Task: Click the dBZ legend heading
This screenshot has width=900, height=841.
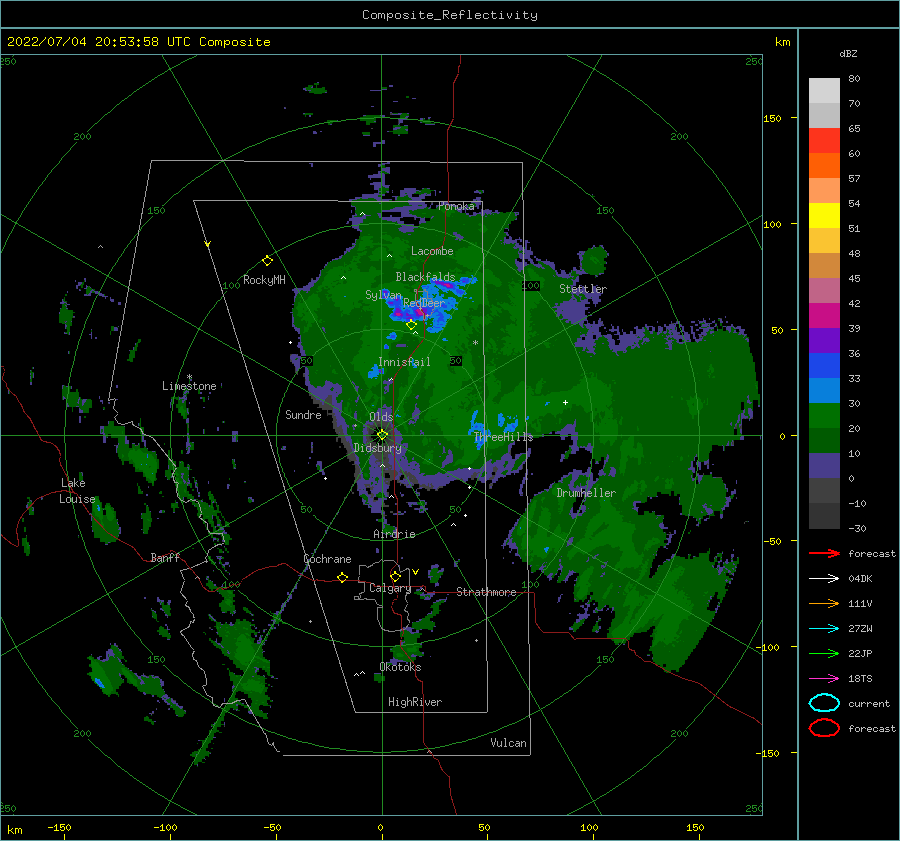Action: (x=848, y=53)
